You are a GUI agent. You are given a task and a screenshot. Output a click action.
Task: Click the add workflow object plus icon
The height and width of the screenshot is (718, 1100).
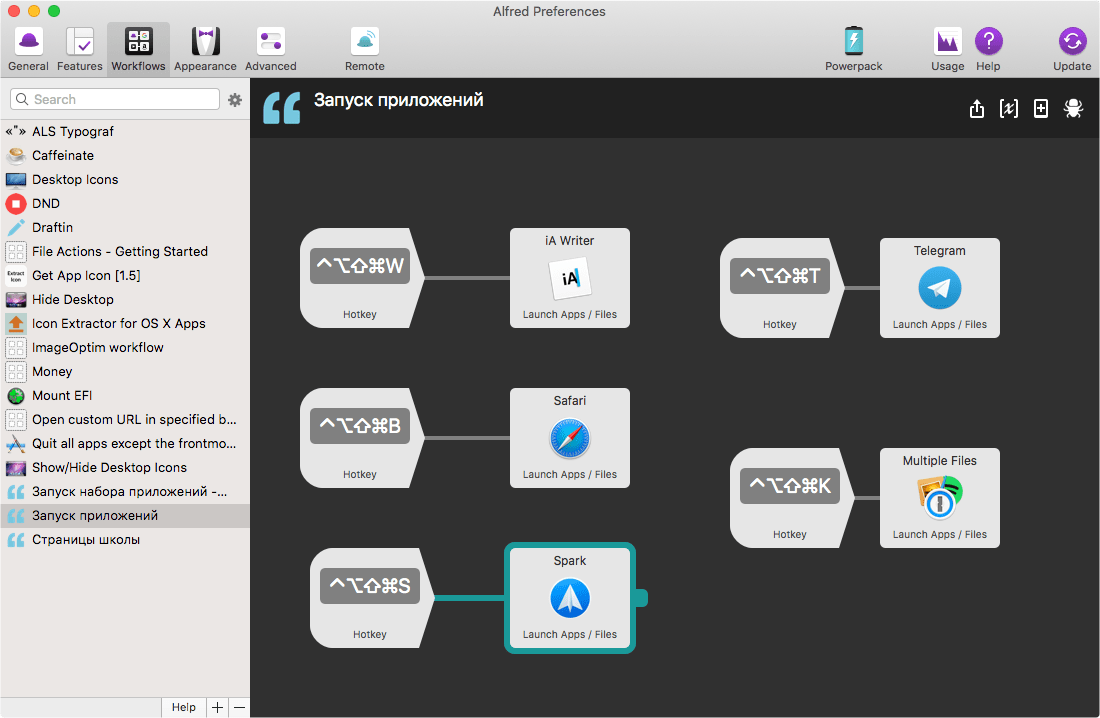pos(1041,109)
